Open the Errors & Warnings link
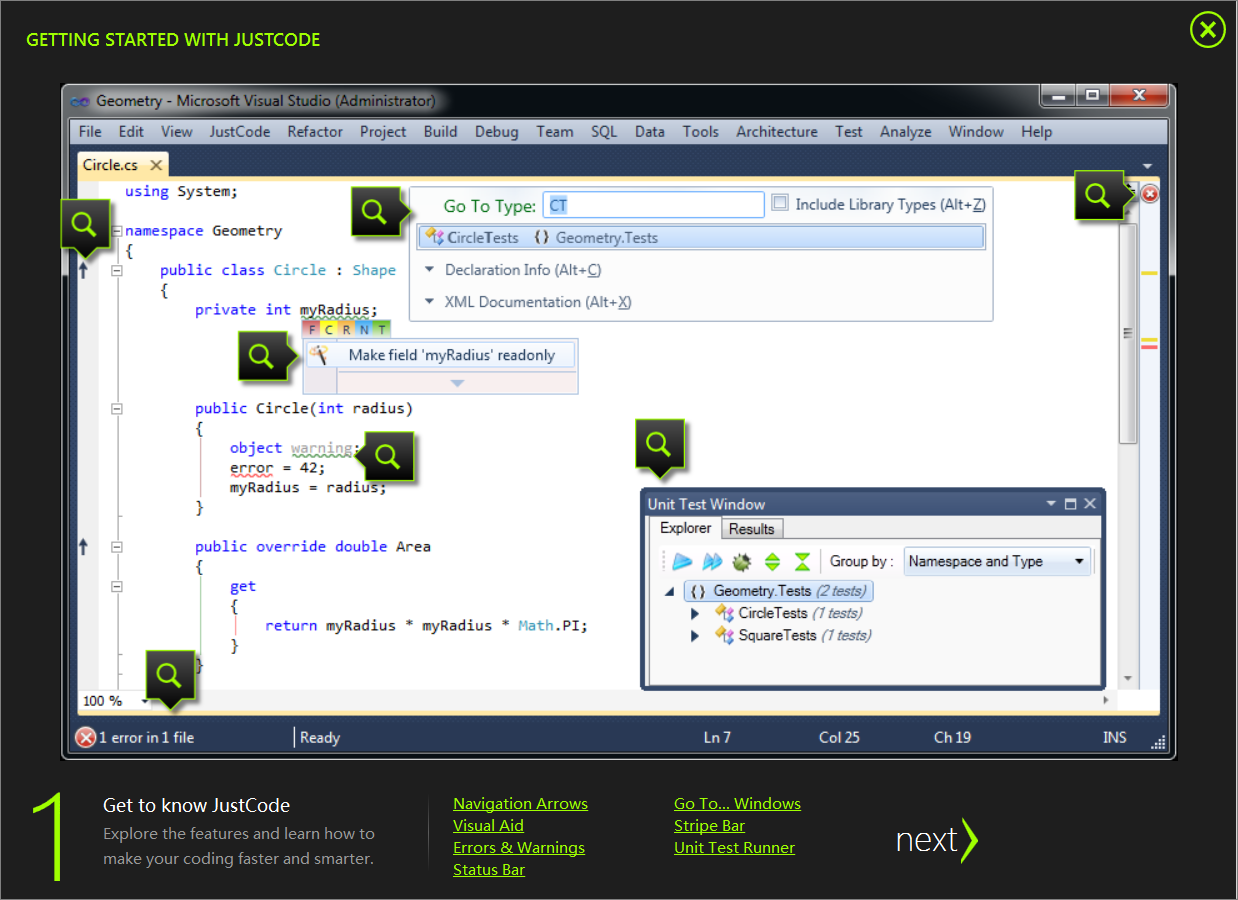Viewport: 1238px width, 900px height. click(x=519, y=848)
